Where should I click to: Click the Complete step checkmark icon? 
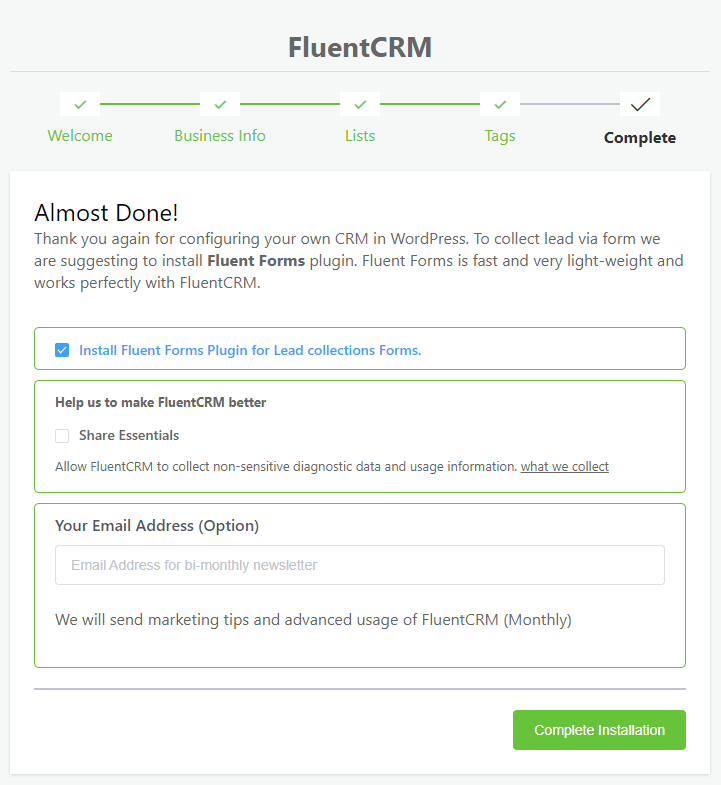click(x=640, y=105)
